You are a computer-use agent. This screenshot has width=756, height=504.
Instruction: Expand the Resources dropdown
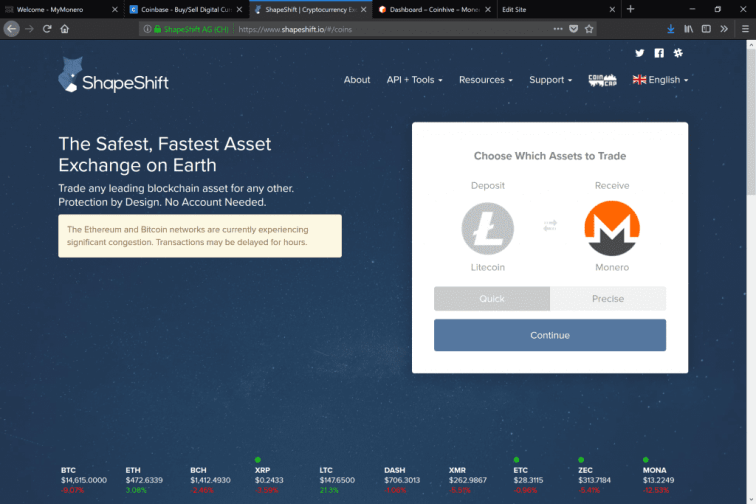tap(486, 80)
